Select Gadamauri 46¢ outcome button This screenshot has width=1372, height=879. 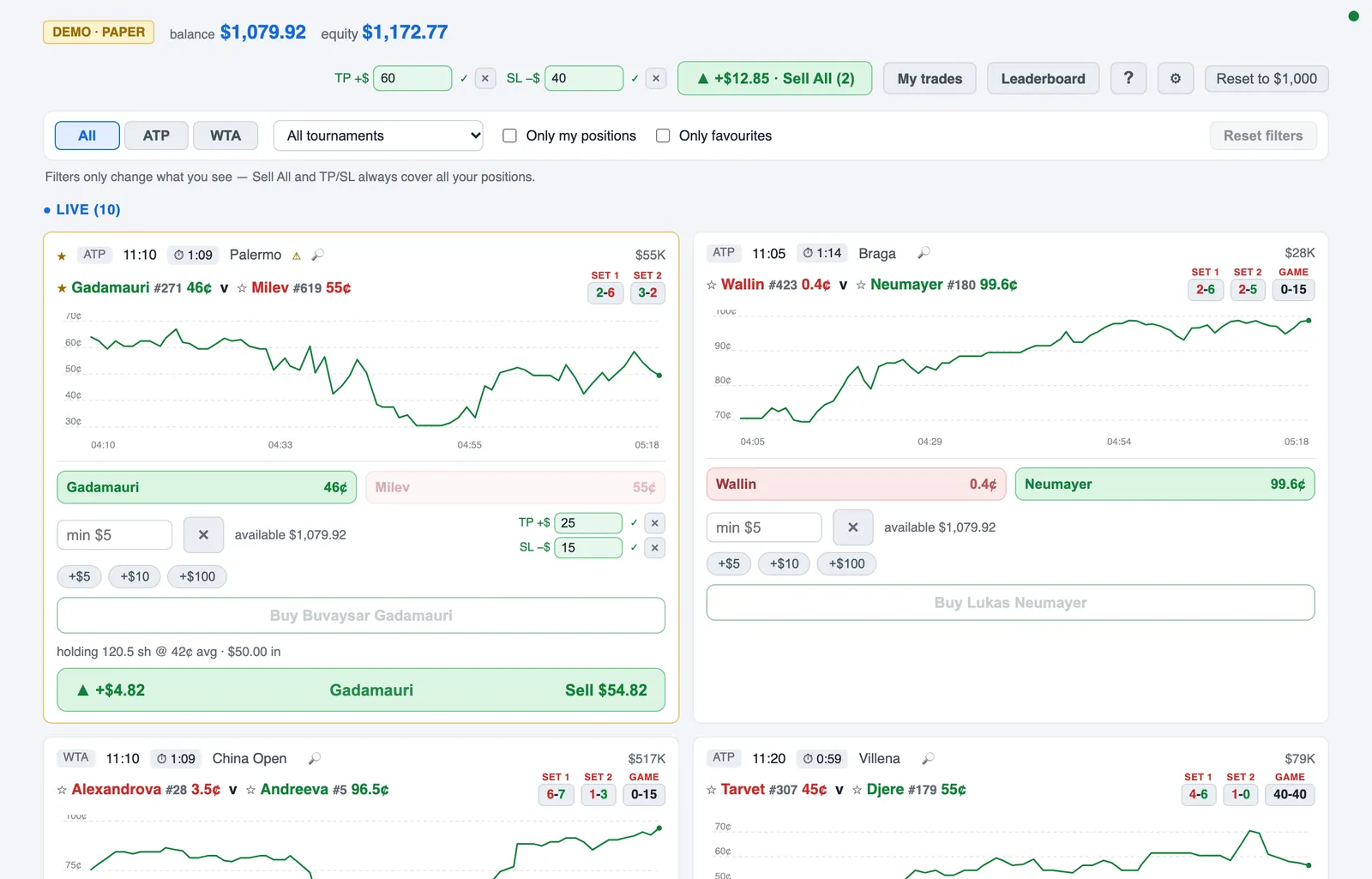pyautogui.click(x=207, y=487)
